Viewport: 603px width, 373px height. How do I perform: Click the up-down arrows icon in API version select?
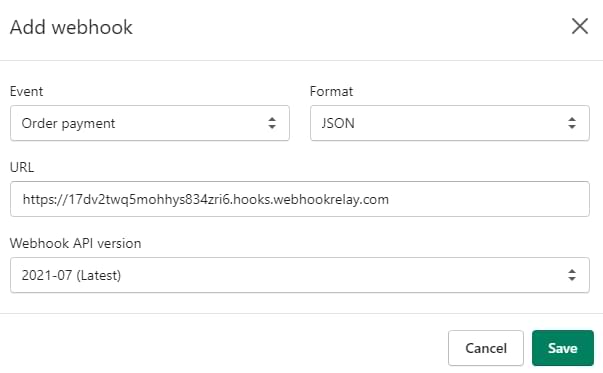[572, 275]
